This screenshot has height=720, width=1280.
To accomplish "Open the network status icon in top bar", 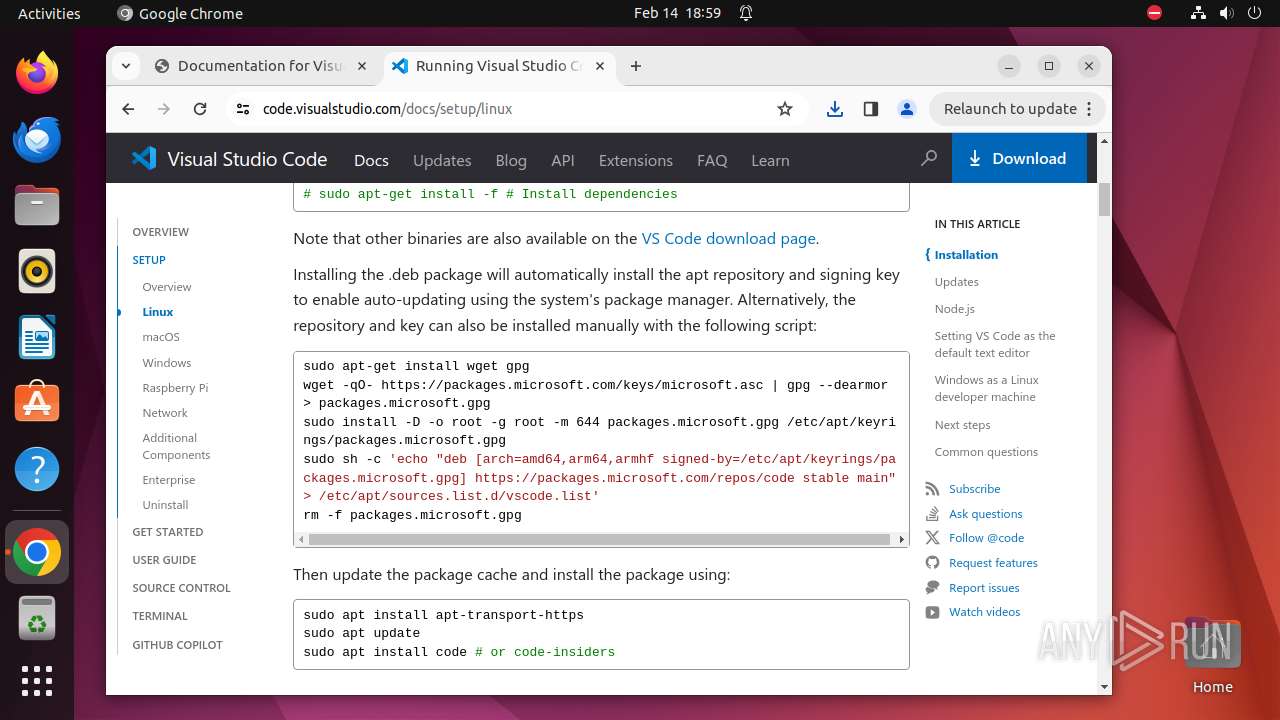I will (1198, 13).
